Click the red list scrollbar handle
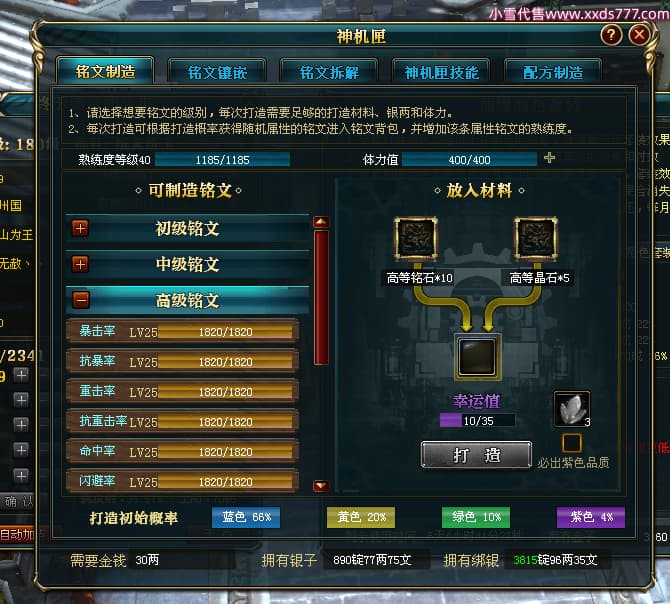The width and height of the screenshot is (670, 604). pyautogui.click(x=321, y=297)
